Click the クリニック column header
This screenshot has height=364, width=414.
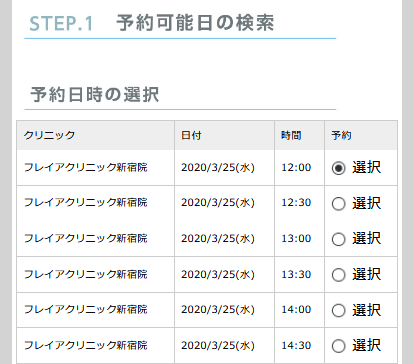(x=49, y=135)
